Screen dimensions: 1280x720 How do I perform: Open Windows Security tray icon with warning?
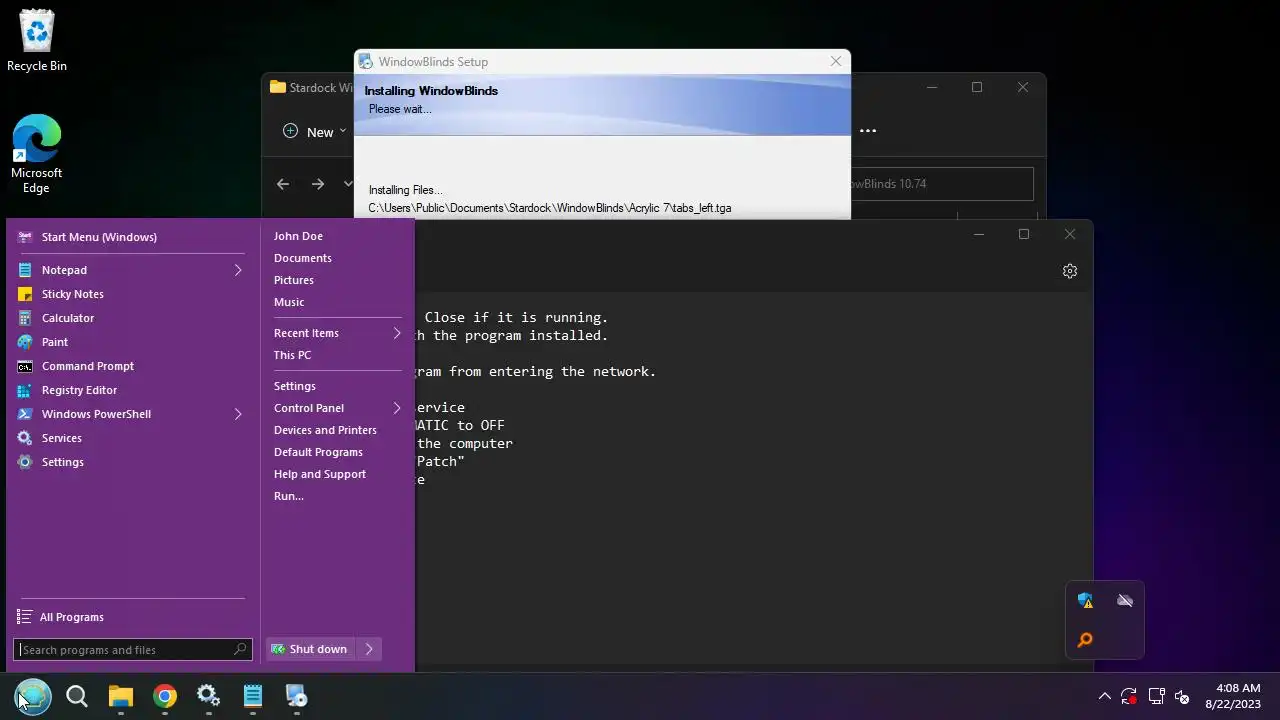point(1085,601)
